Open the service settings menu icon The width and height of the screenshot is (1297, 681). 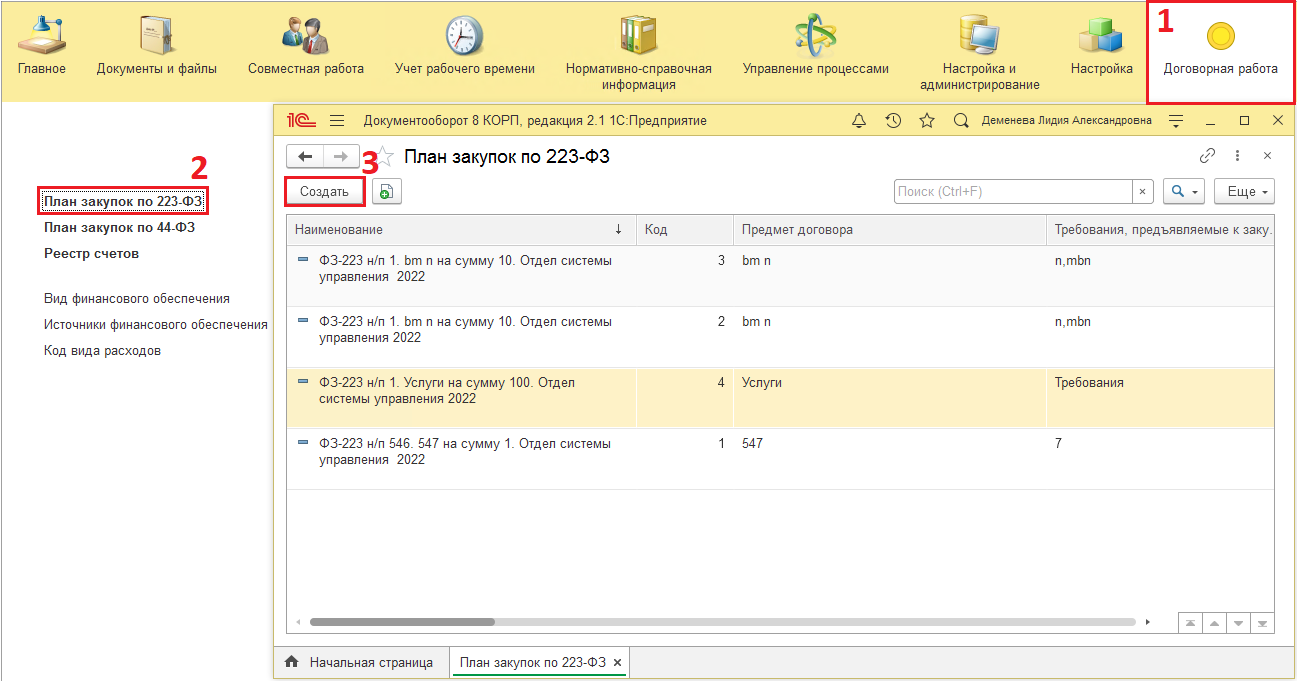click(1176, 120)
